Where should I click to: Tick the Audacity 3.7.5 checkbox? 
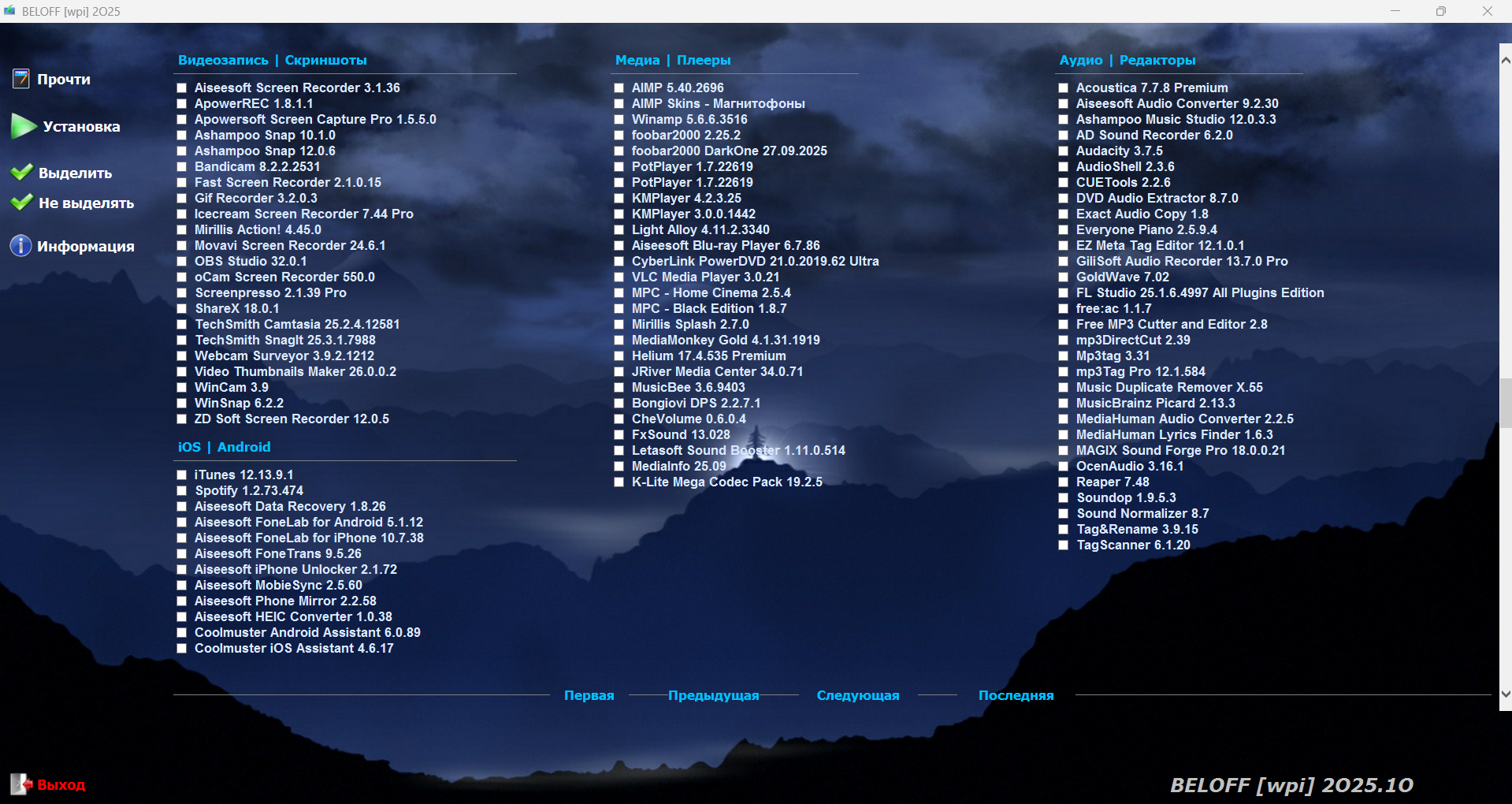1064,151
